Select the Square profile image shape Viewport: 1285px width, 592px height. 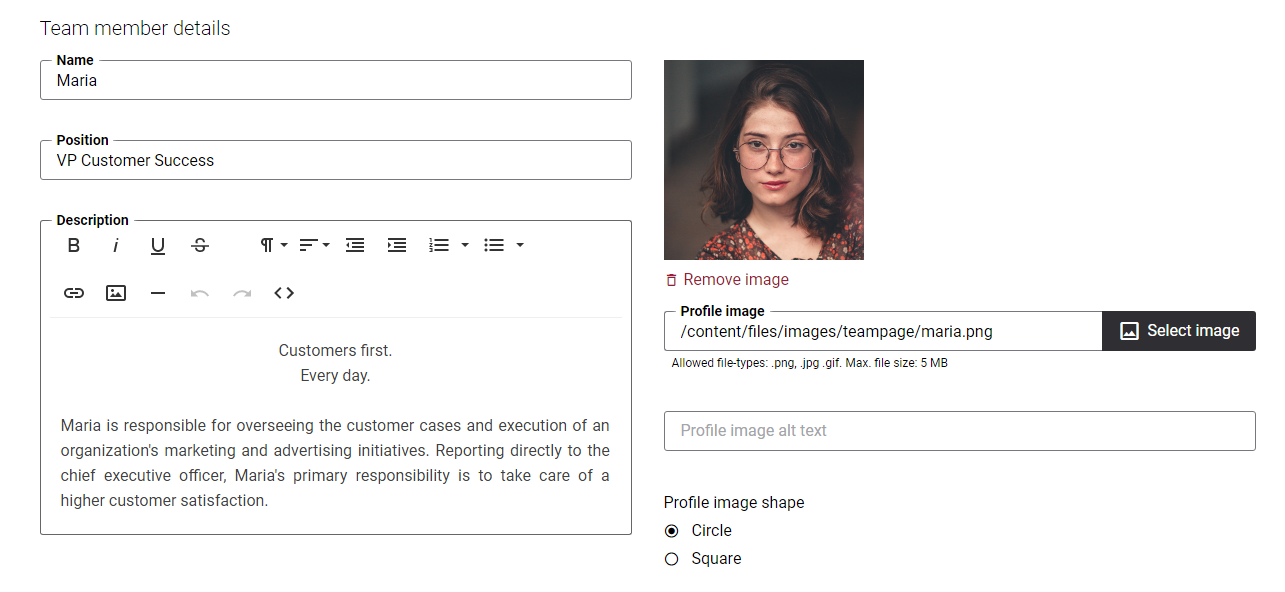(672, 559)
